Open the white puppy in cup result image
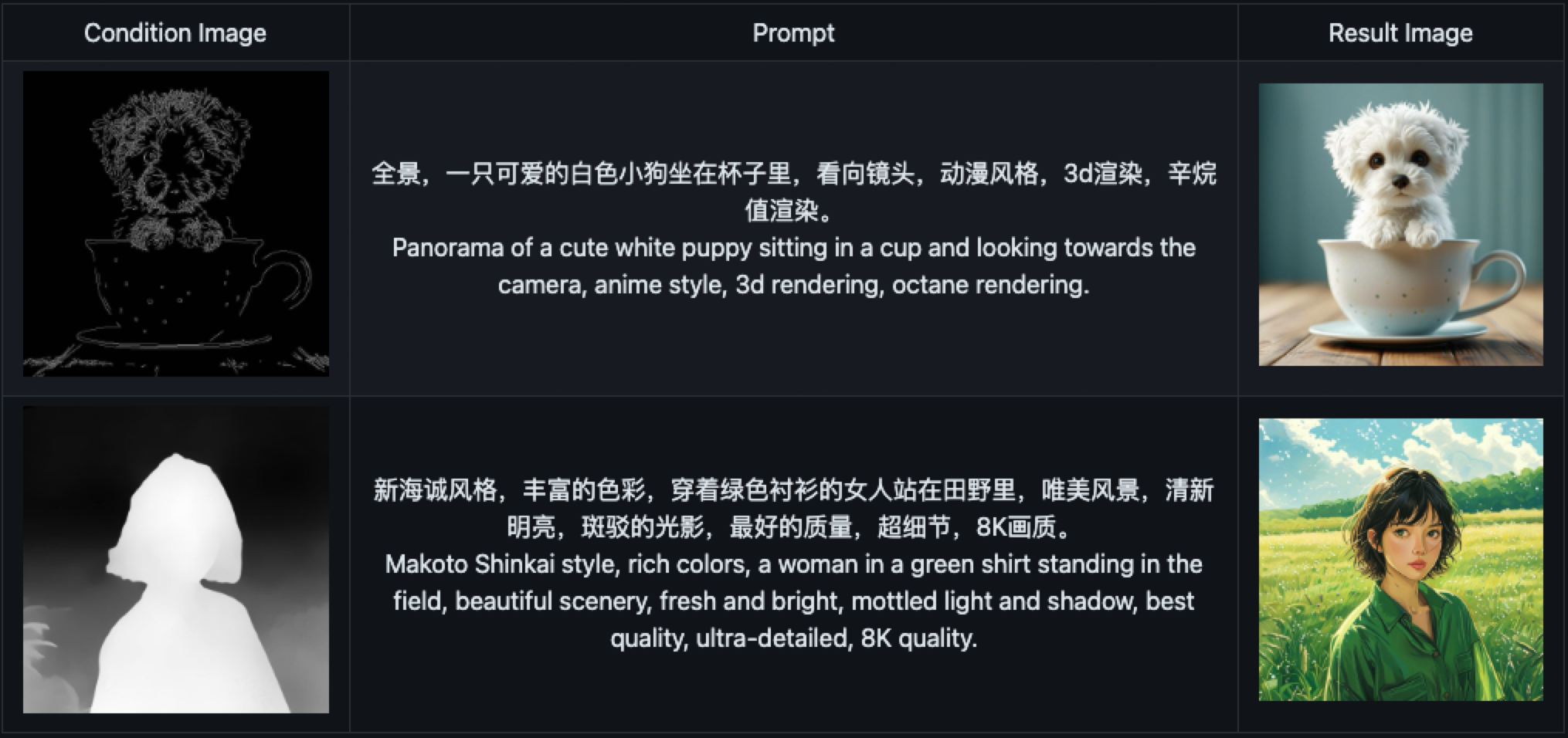The width and height of the screenshot is (1568, 738). click(1400, 225)
